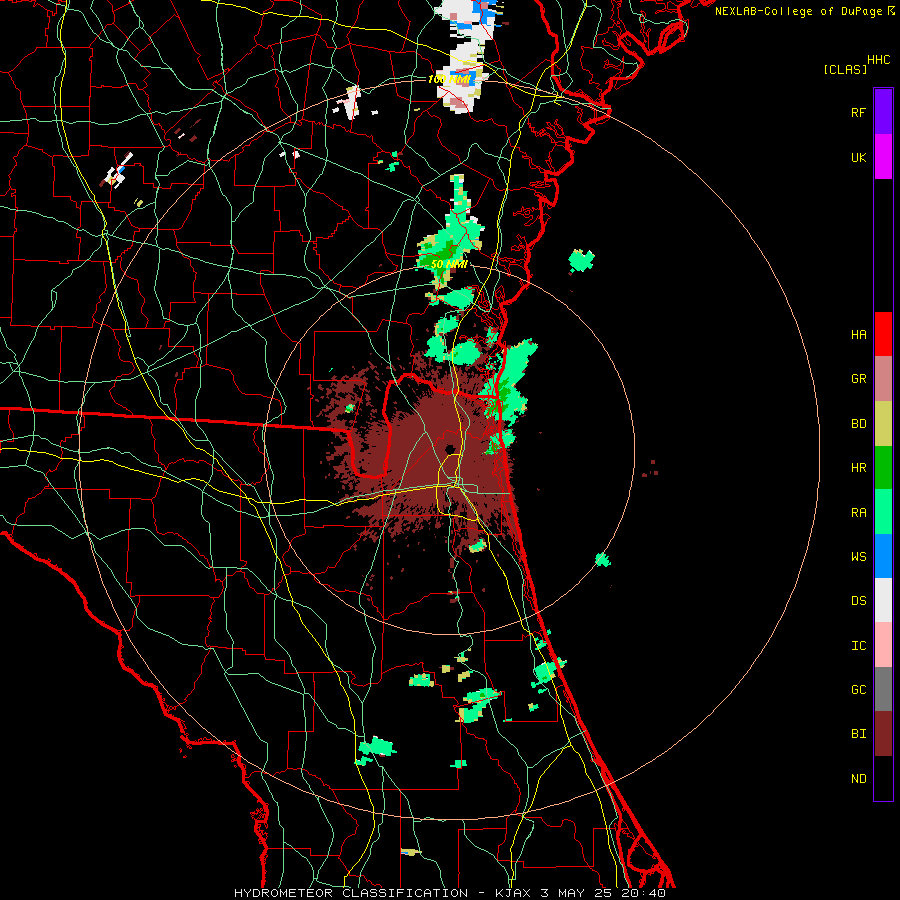
Task: Click the HR dark green swatch
Action: coord(883,468)
